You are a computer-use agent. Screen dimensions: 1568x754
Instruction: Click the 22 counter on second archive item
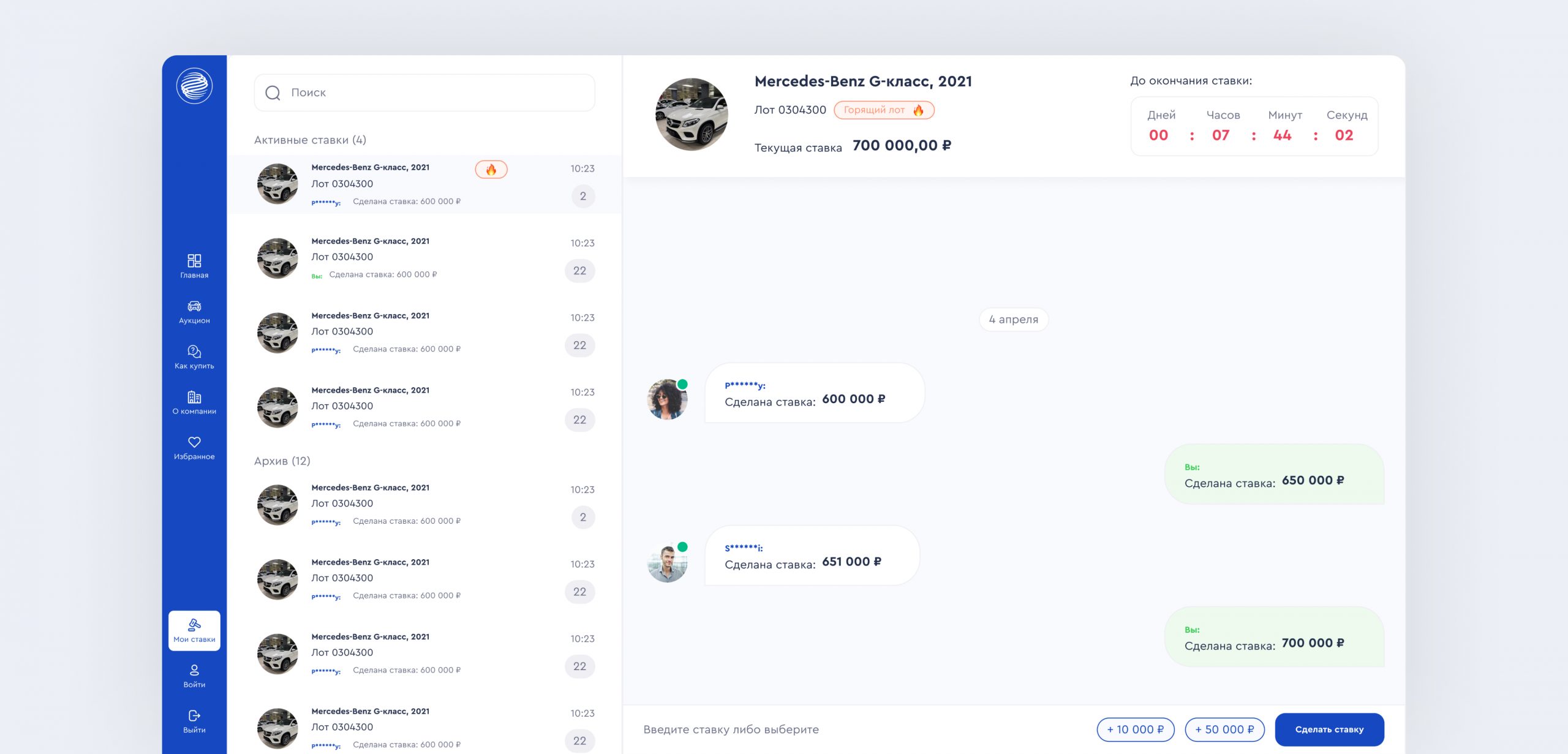click(579, 592)
